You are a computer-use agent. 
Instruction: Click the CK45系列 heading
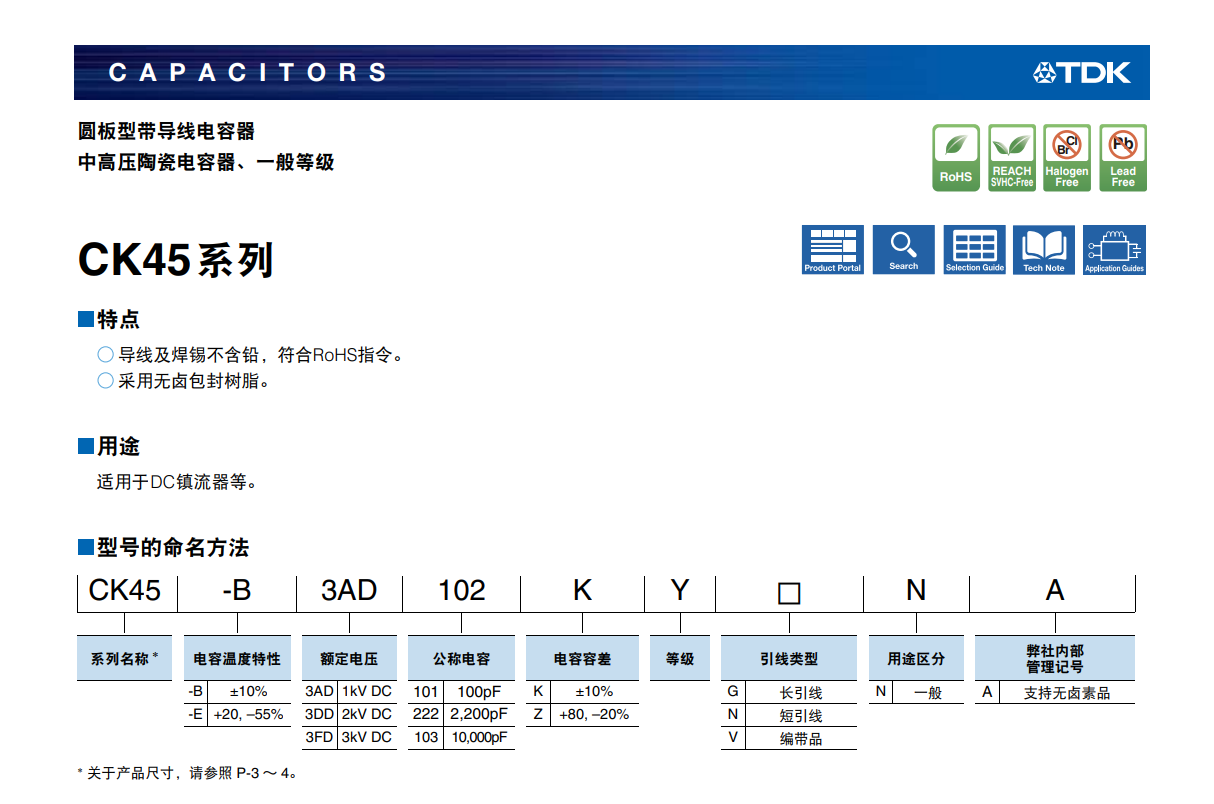[175, 260]
